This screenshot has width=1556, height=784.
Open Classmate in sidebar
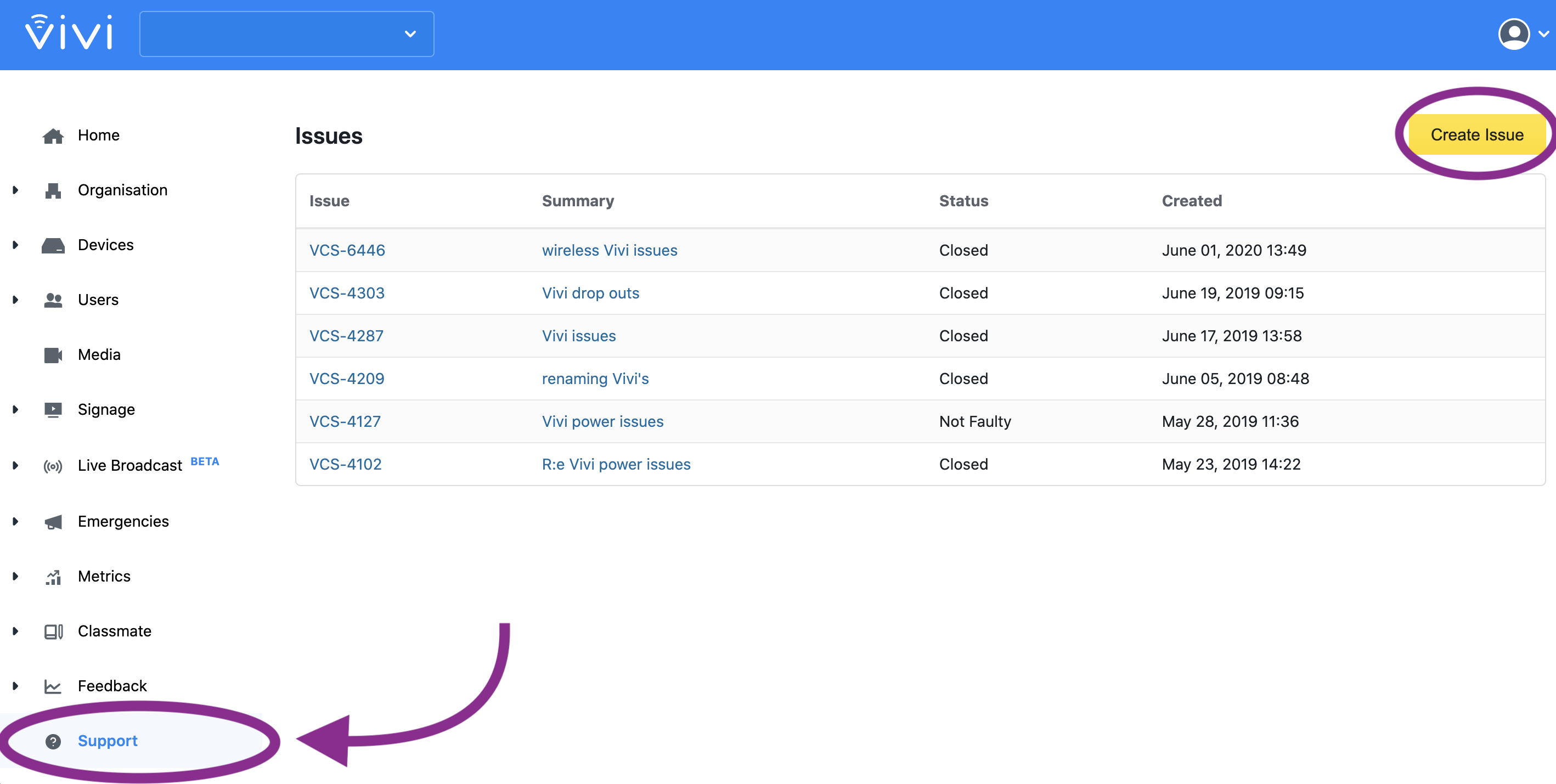tap(115, 631)
